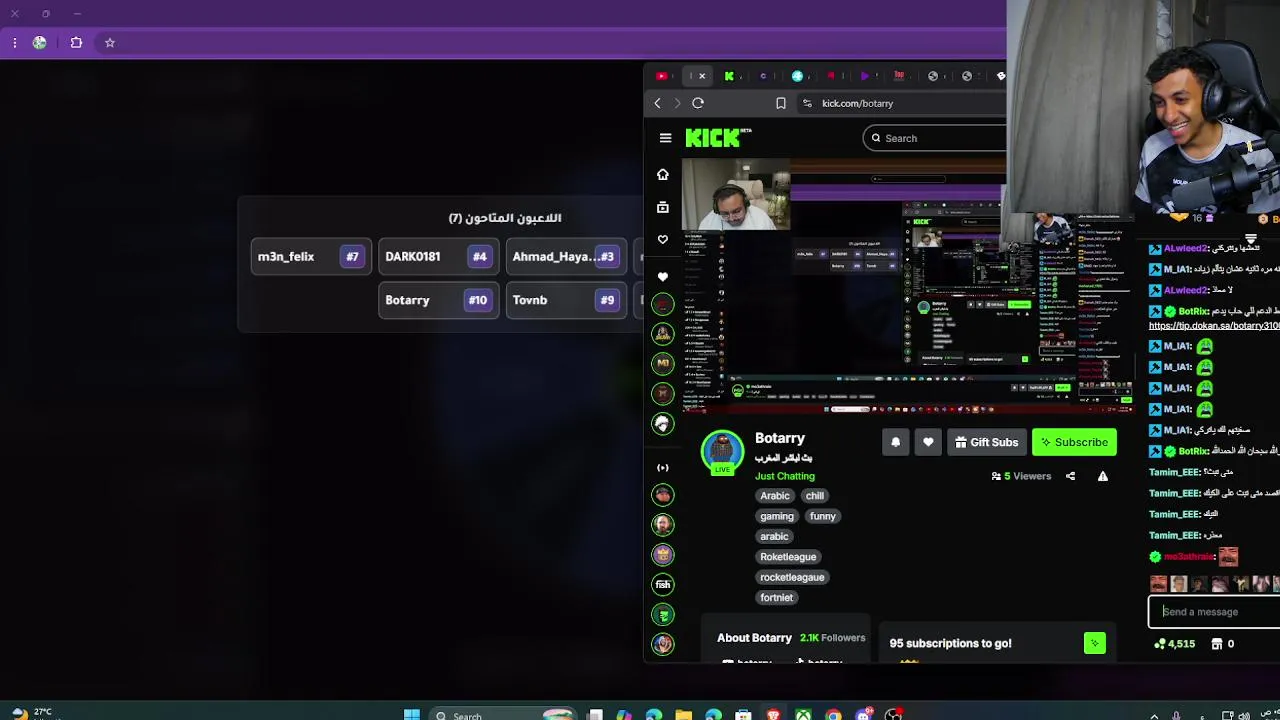The height and width of the screenshot is (720, 1280).
Task: Share the Botarry stream
Action: point(1070,476)
